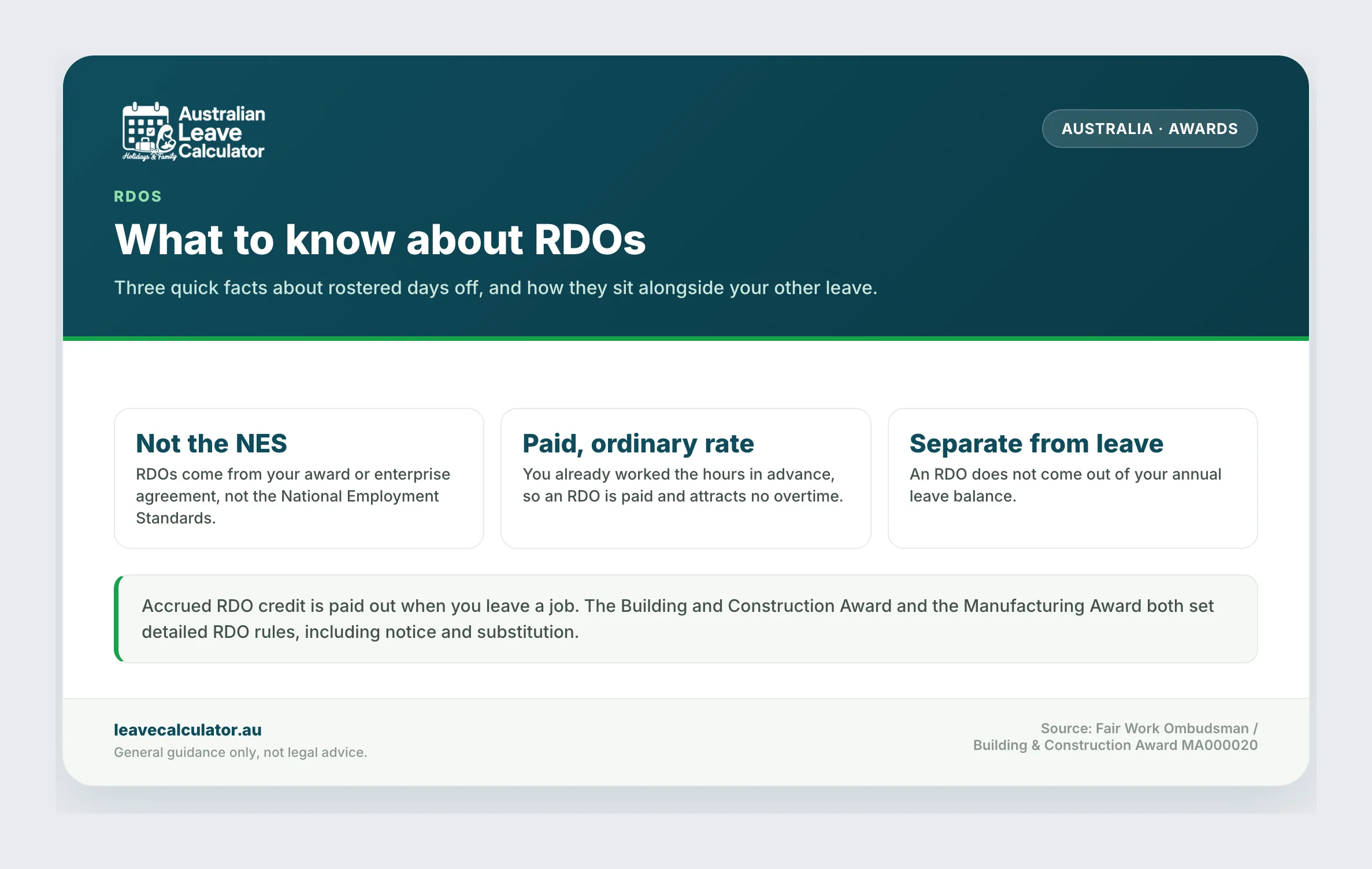This screenshot has height=869, width=1372.
Task: Click the text about annual leave balance
Action: 1065,485
